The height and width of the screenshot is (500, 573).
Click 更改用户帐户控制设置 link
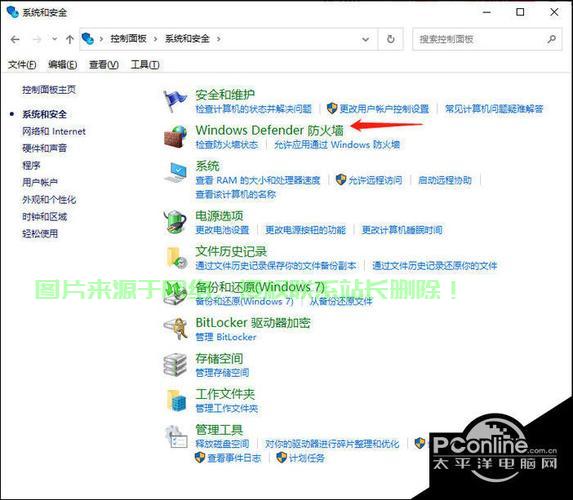click(384, 109)
